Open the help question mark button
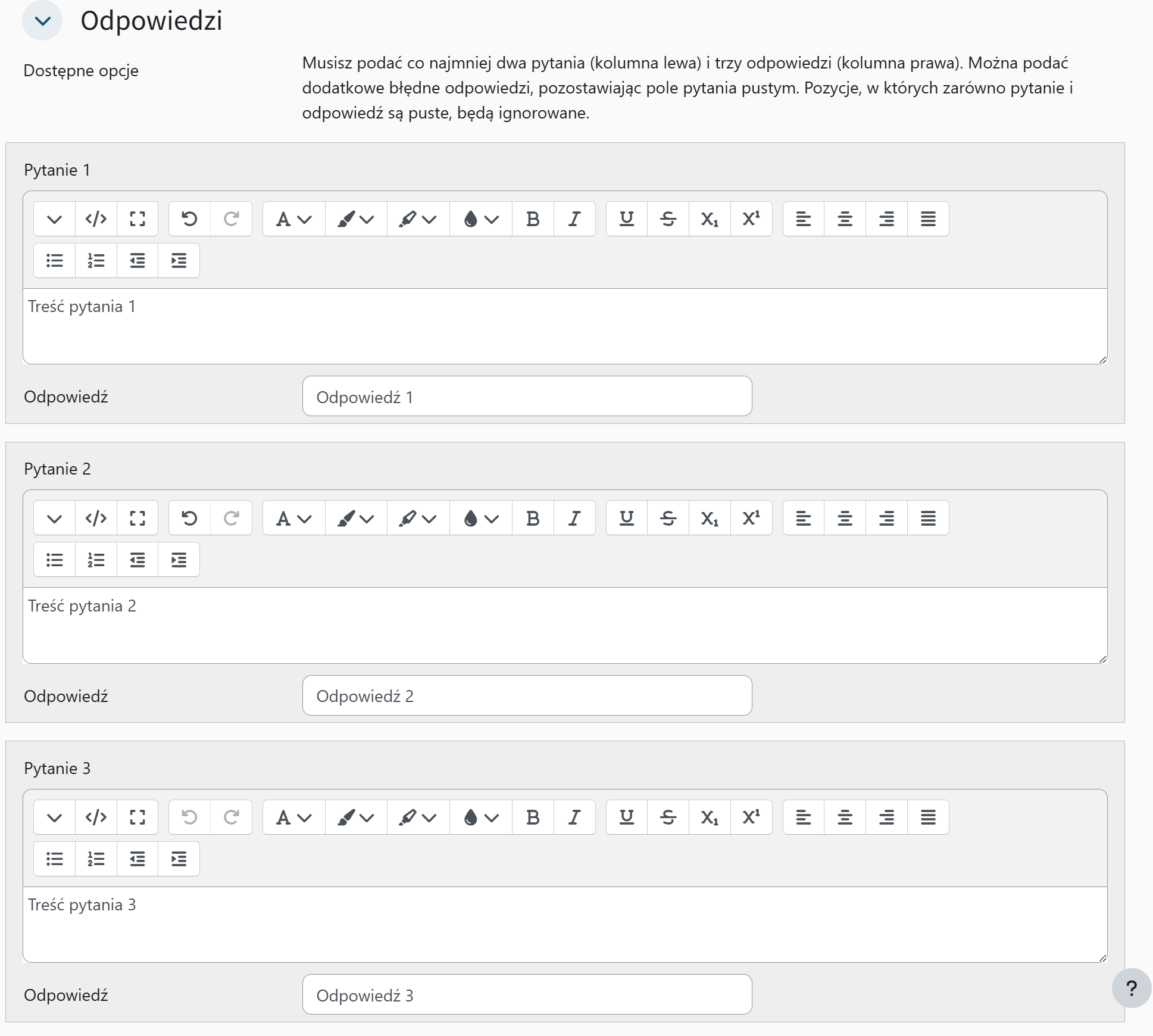 pyautogui.click(x=1131, y=988)
